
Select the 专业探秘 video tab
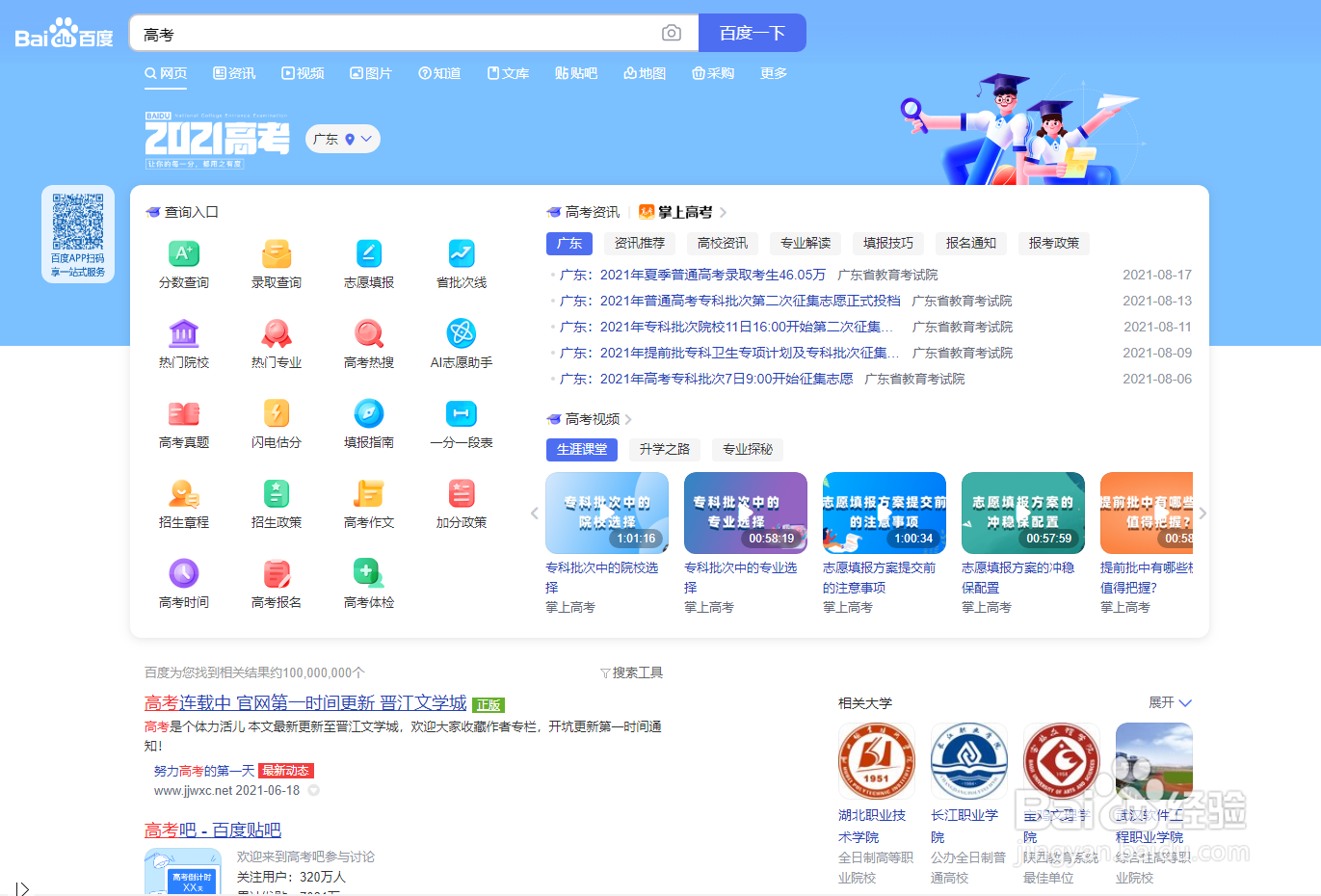click(x=748, y=449)
